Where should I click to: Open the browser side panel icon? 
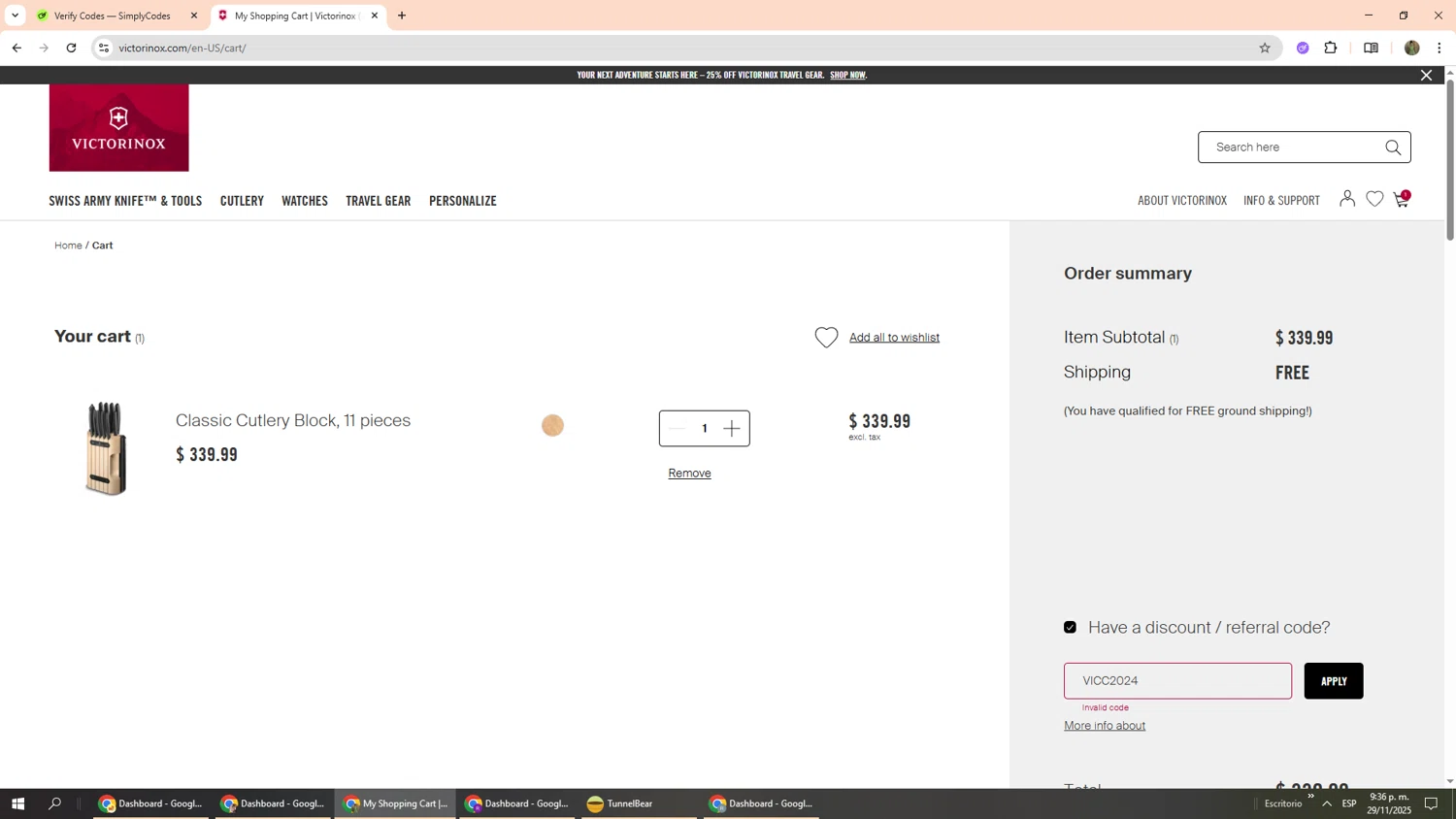[1371, 48]
